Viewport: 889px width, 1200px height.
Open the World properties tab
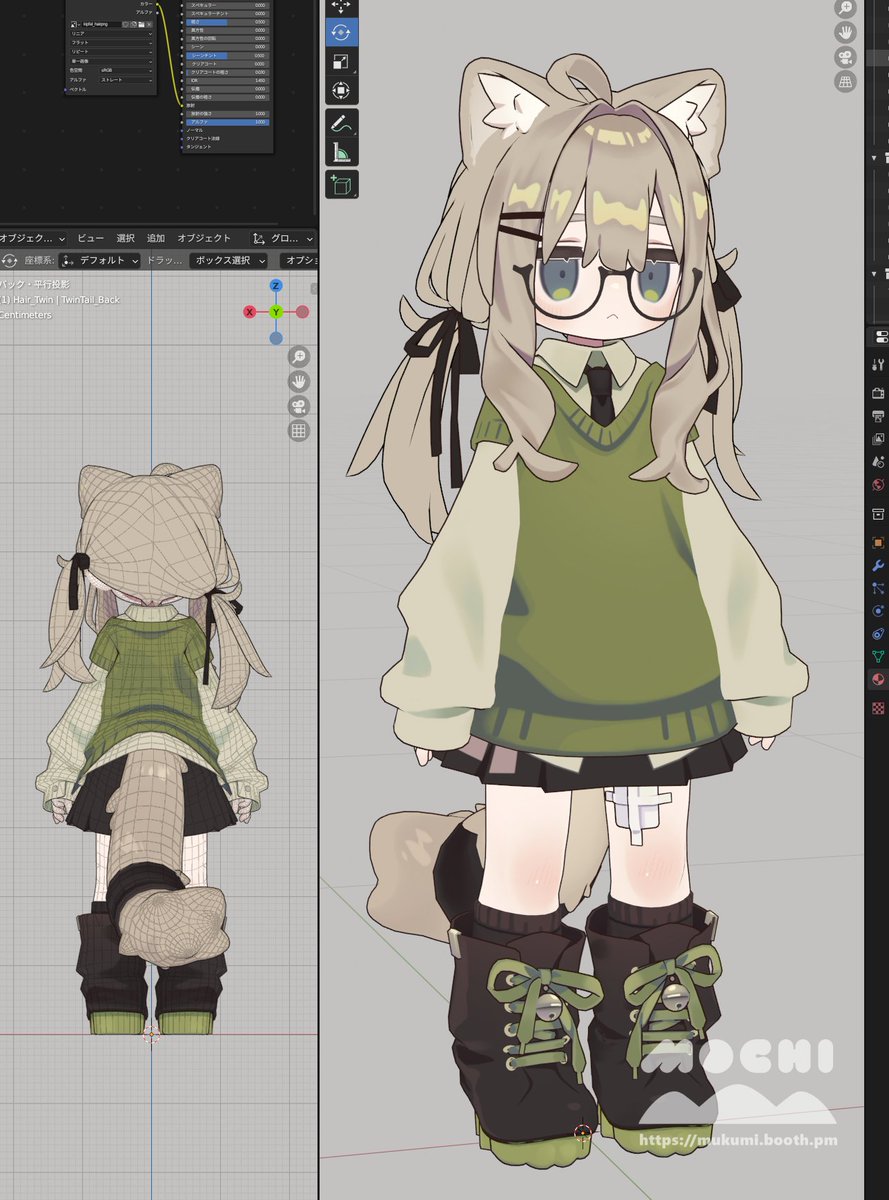[879, 485]
